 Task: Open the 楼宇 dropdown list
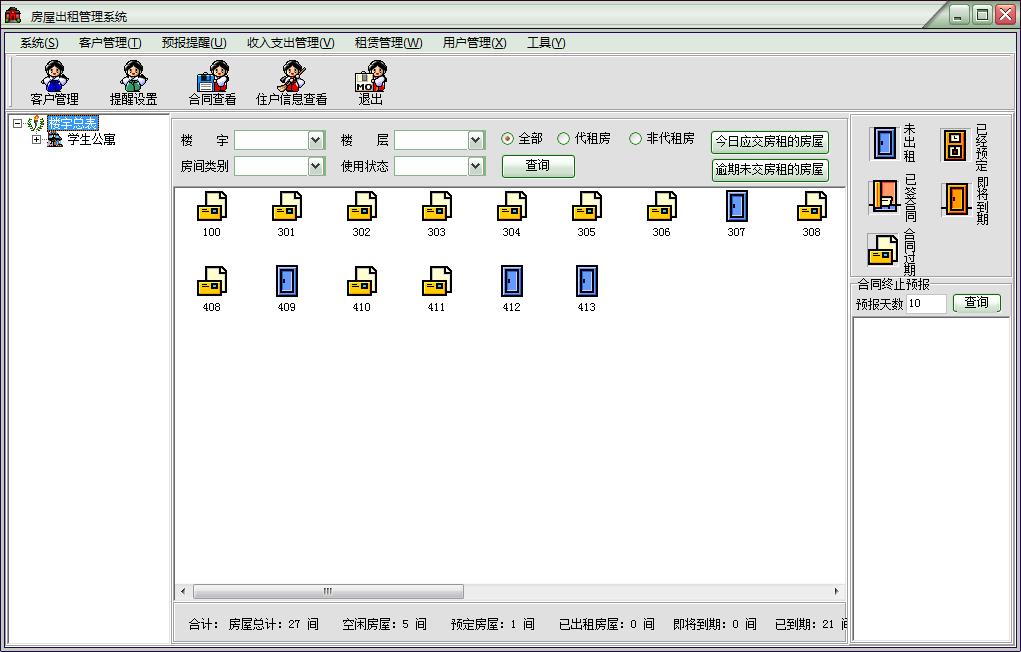point(316,140)
